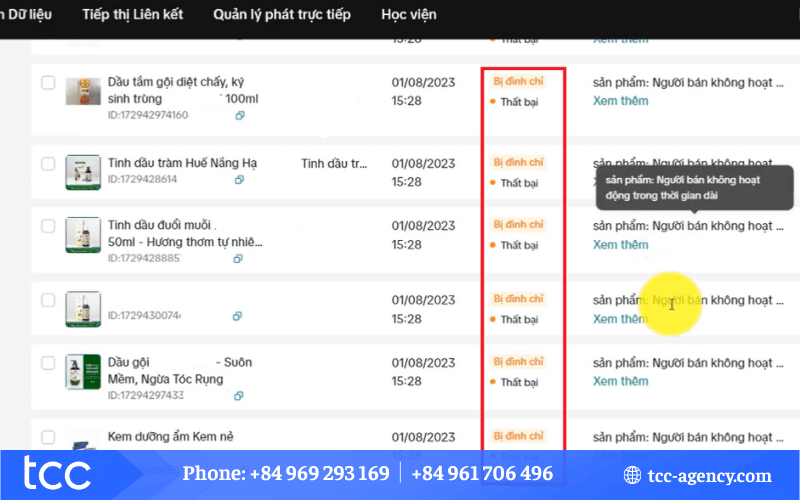Click Xem thêm for Dầu gội Suôn Mềm
Screen dimensions: 800x500
[620, 382]
